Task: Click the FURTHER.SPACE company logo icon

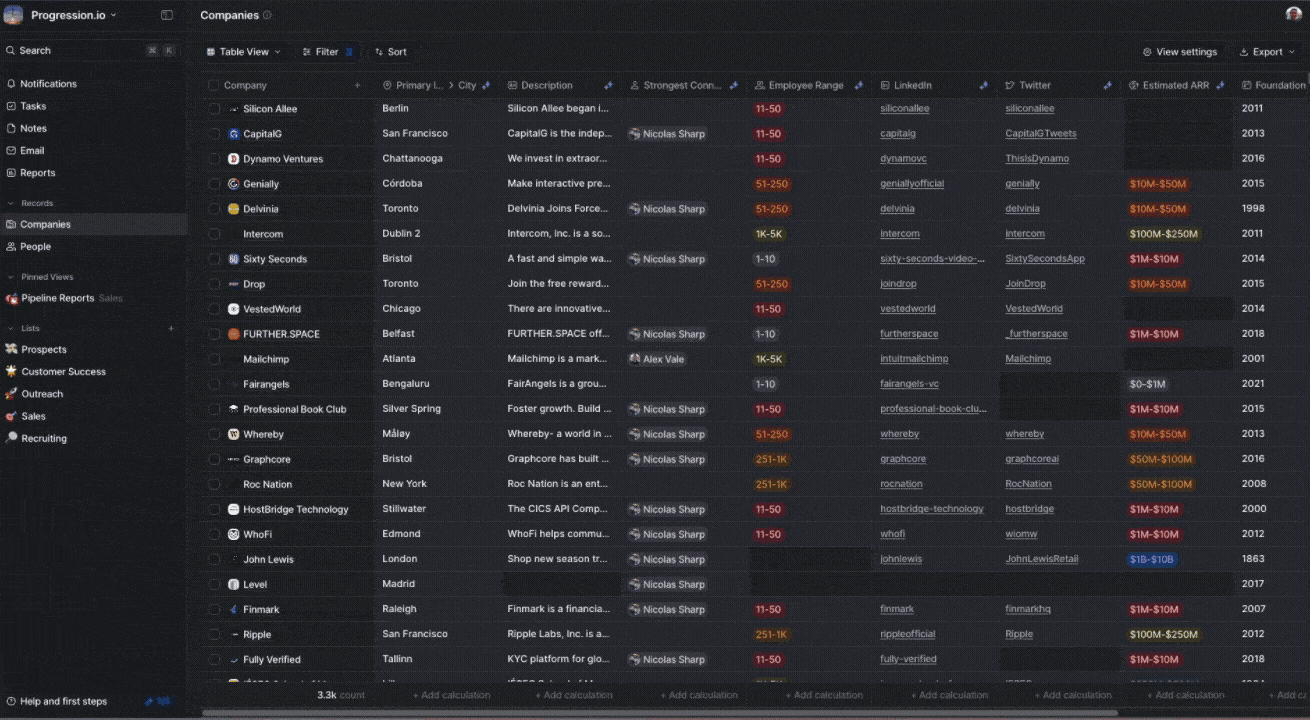Action: [x=233, y=334]
